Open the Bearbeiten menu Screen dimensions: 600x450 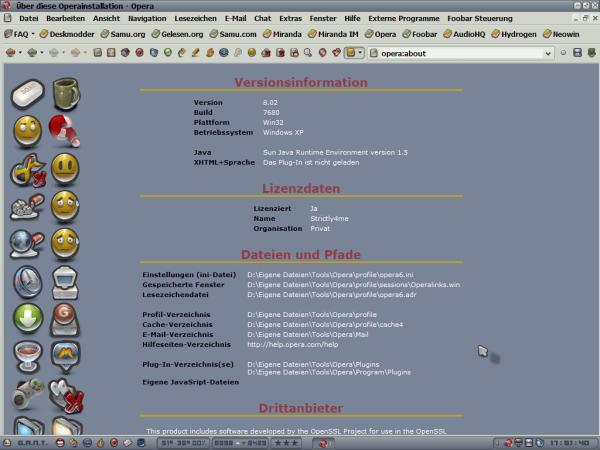point(65,18)
